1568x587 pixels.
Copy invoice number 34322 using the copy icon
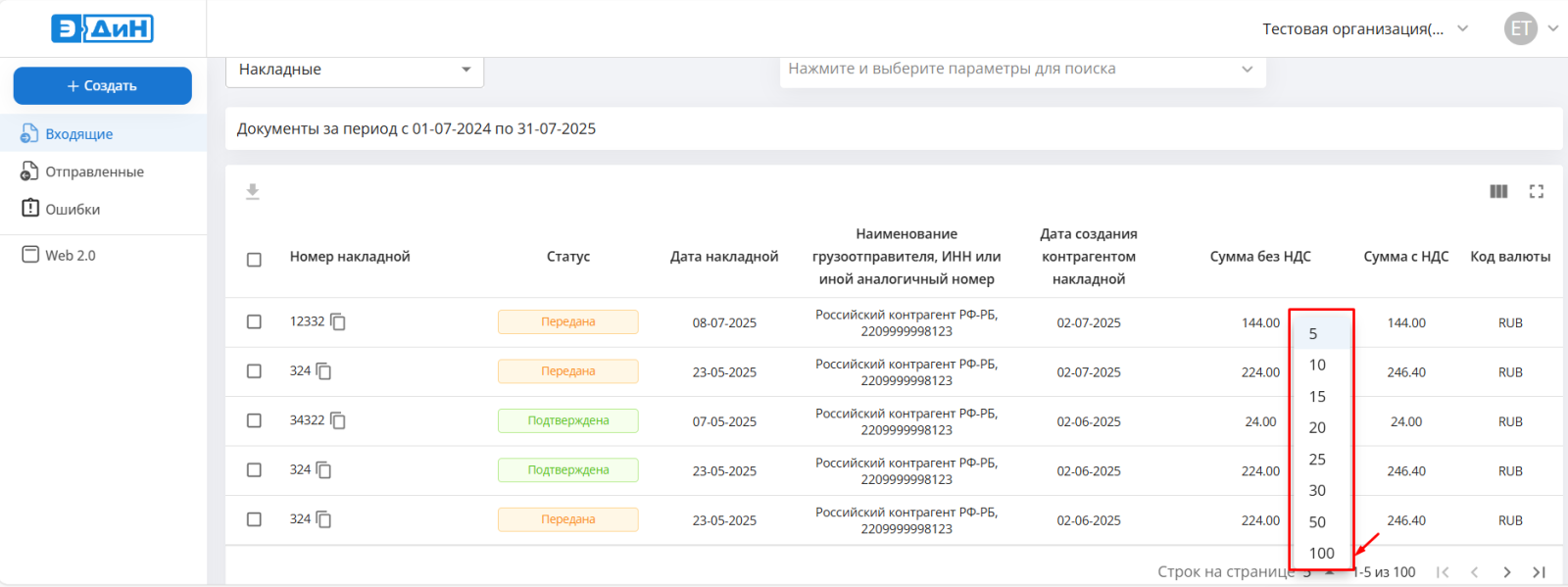coord(338,421)
